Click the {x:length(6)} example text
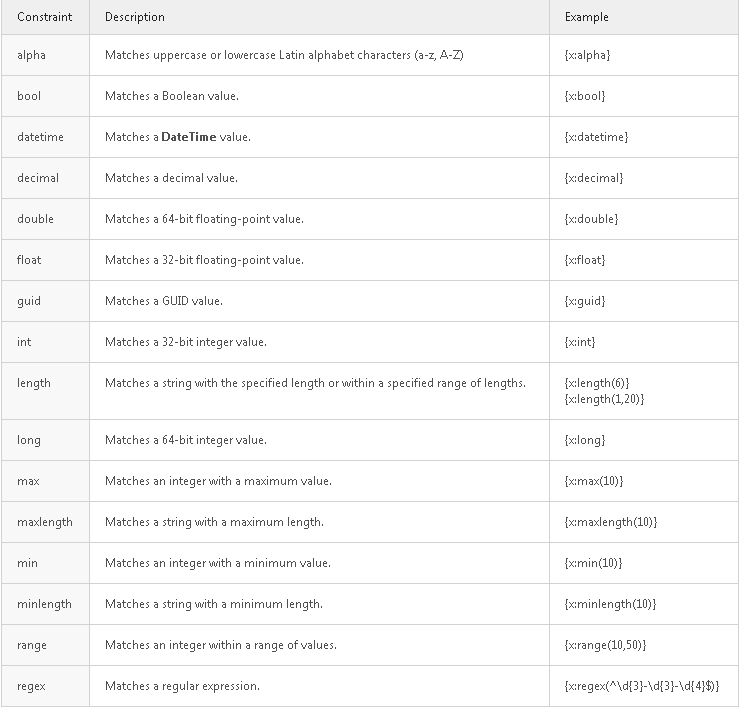 pyautogui.click(x=597, y=383)
